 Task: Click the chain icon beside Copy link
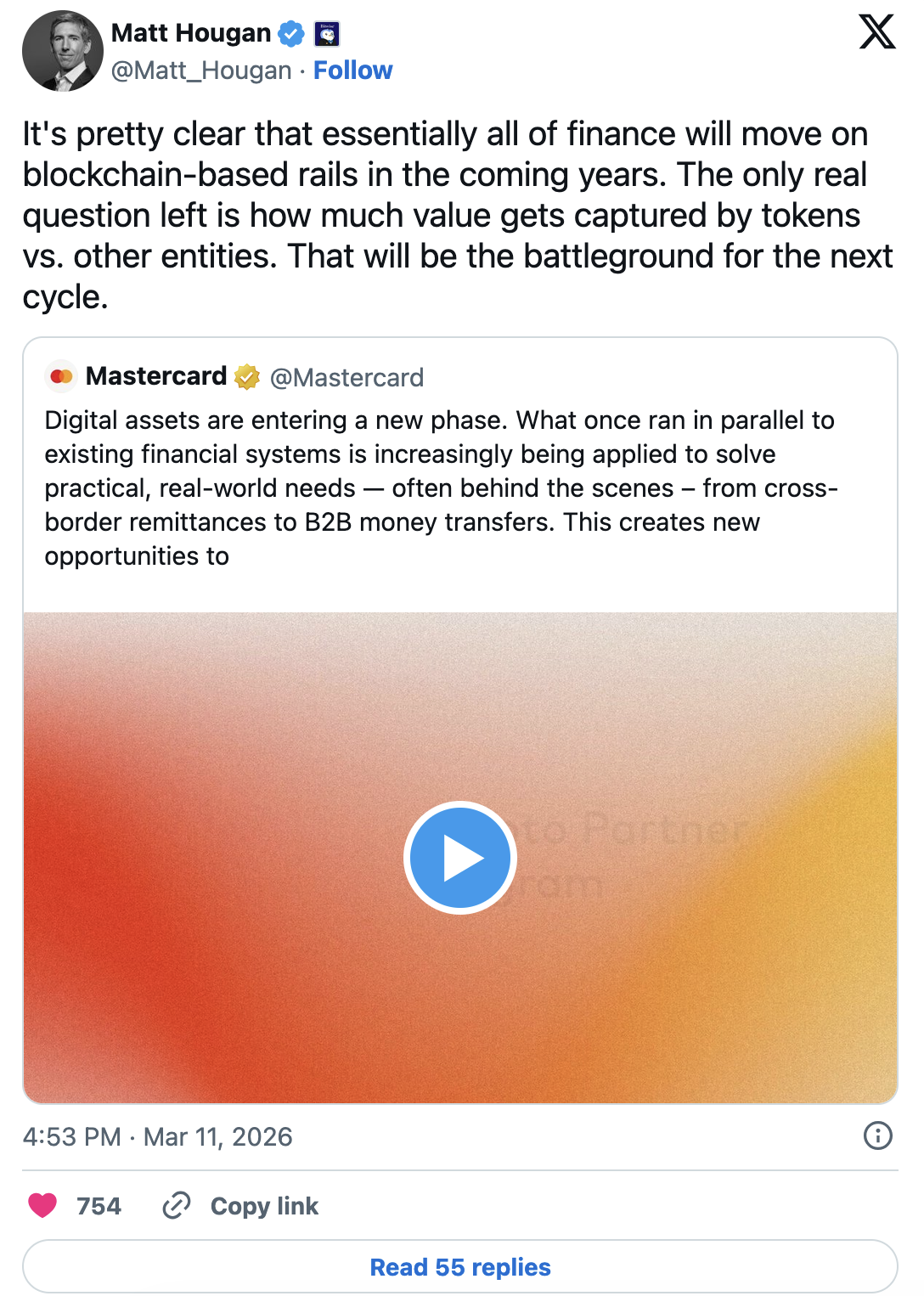(176, 1205)
